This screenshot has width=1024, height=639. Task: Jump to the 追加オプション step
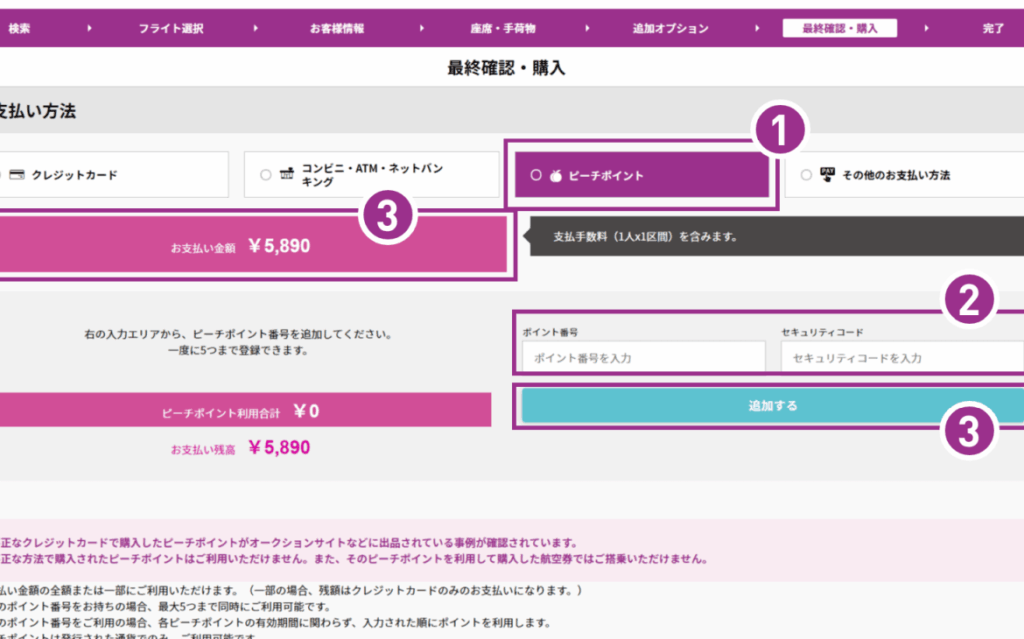tap(670, 28)
